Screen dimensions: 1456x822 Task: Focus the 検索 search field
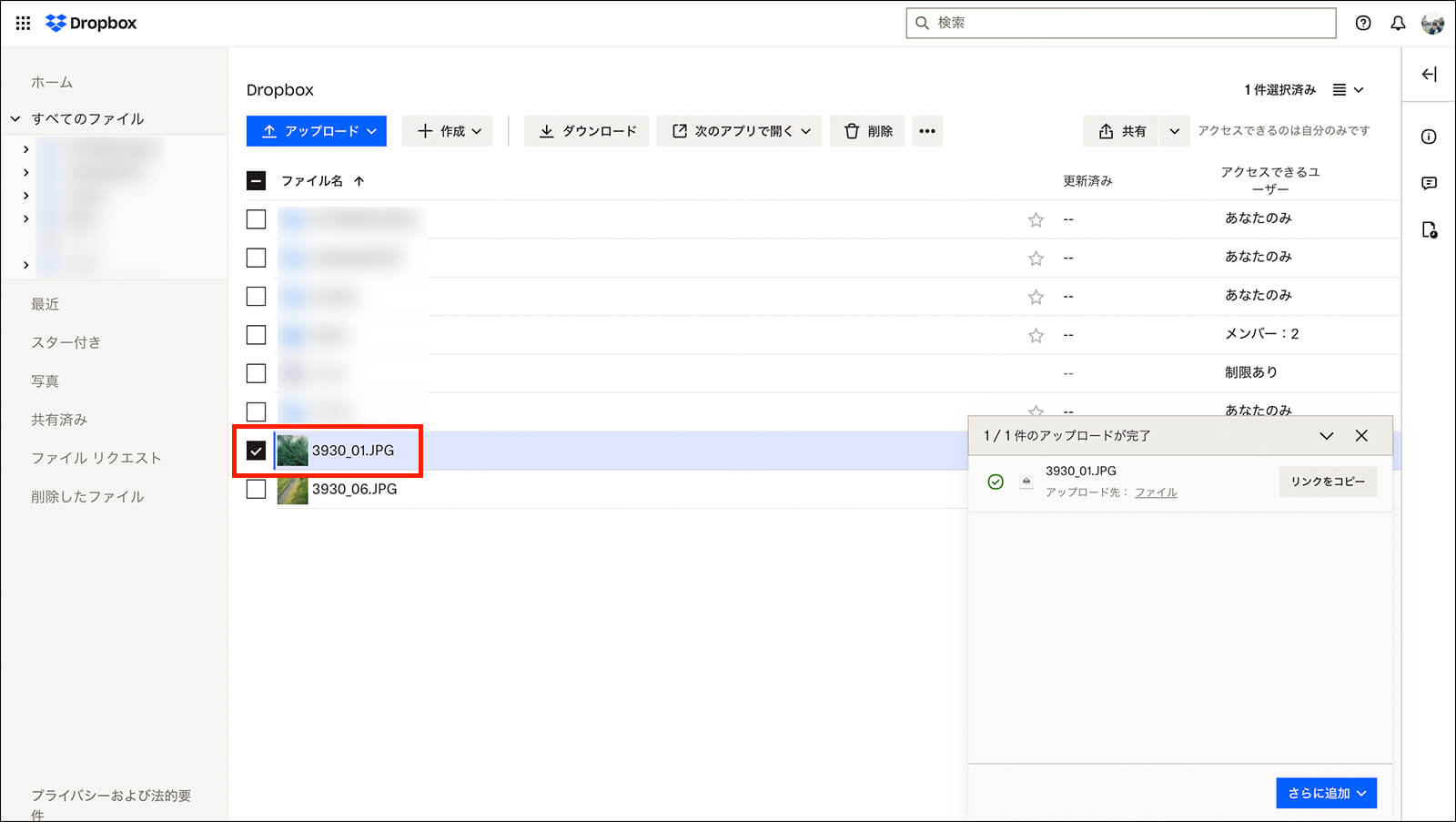1121,23
